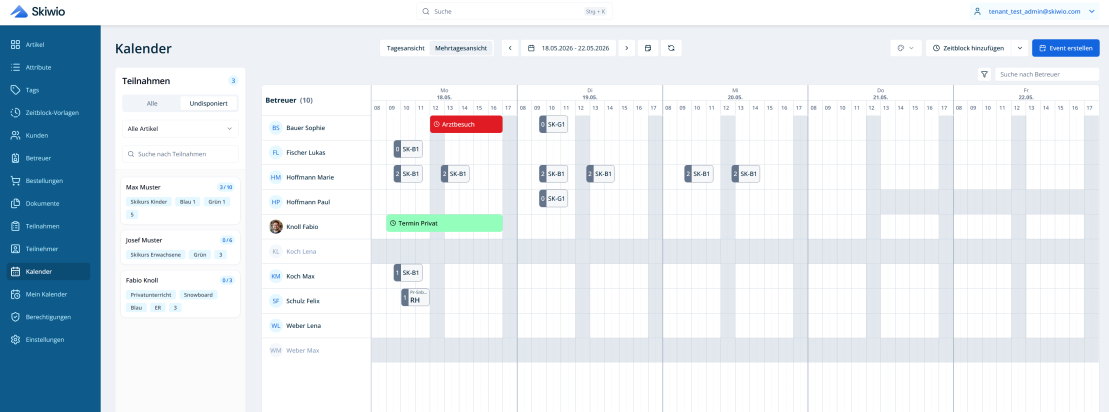This screenshot has width=1109, height=412.
Task: Click Weber Lena in Betreuer list
Action: coord(304,326)
